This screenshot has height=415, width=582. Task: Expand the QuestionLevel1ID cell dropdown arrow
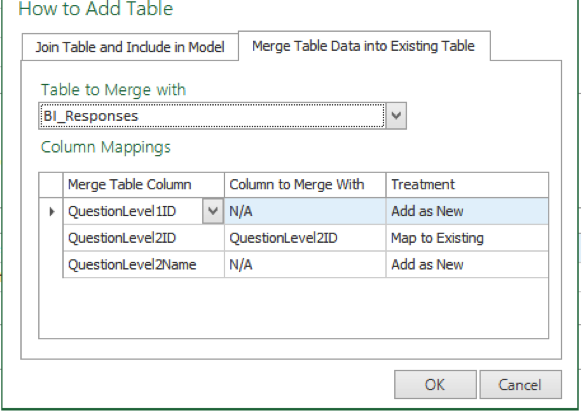pos(213,211)
